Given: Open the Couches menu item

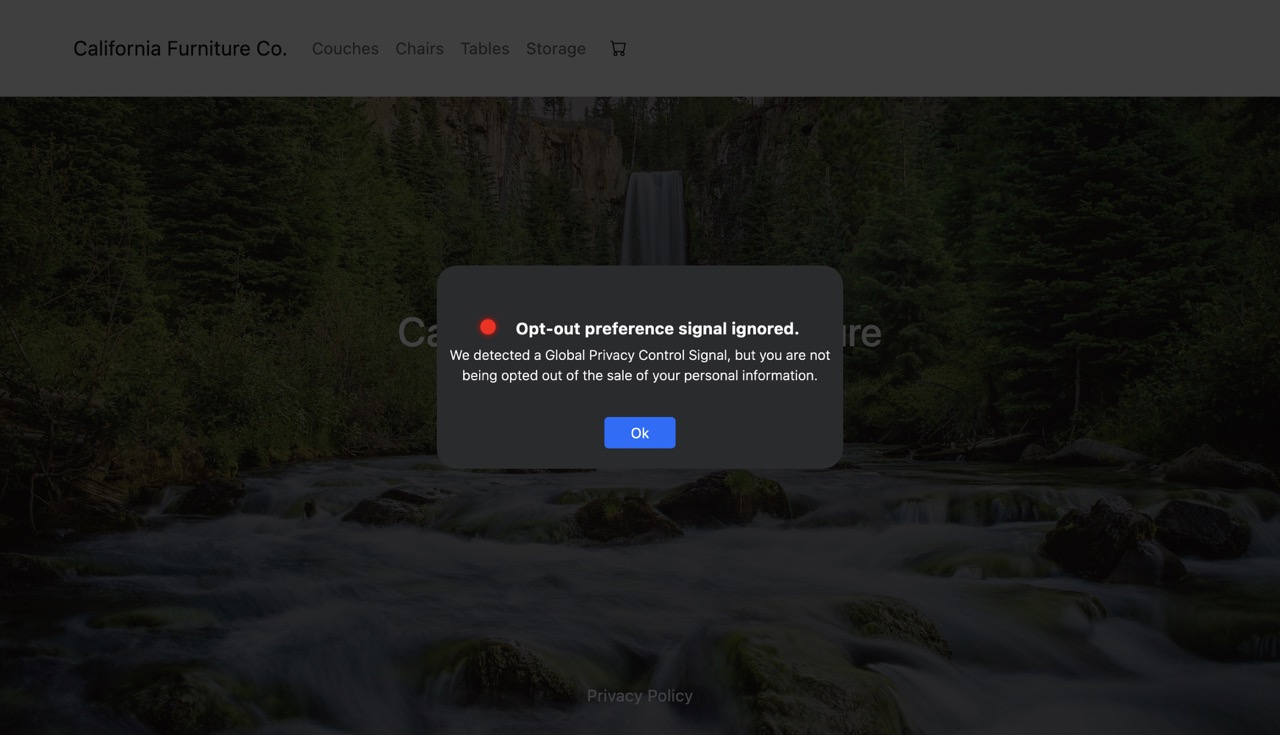Looking at the screenshot, I should (x=345, y=48).
